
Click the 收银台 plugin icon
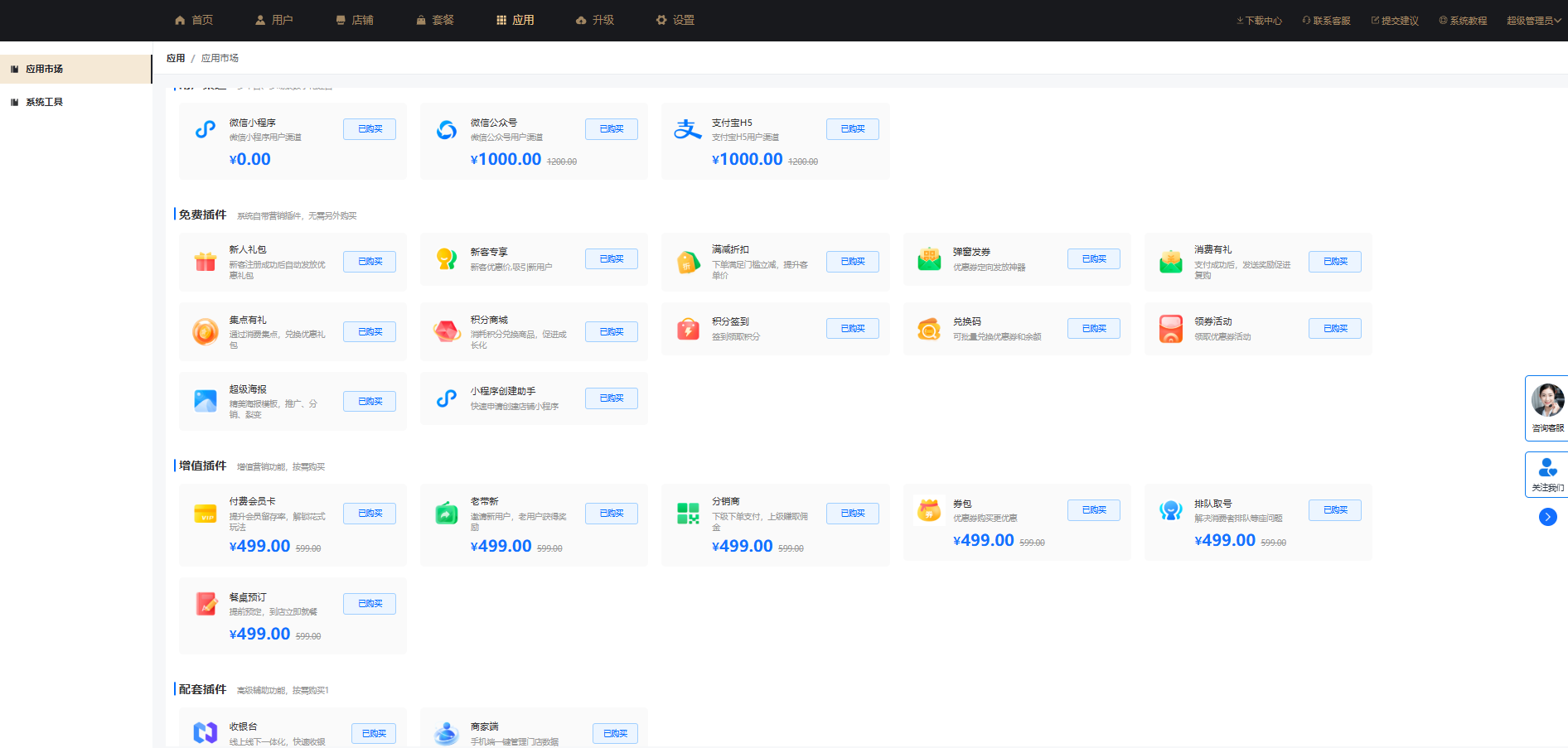(x=205, y=732)
